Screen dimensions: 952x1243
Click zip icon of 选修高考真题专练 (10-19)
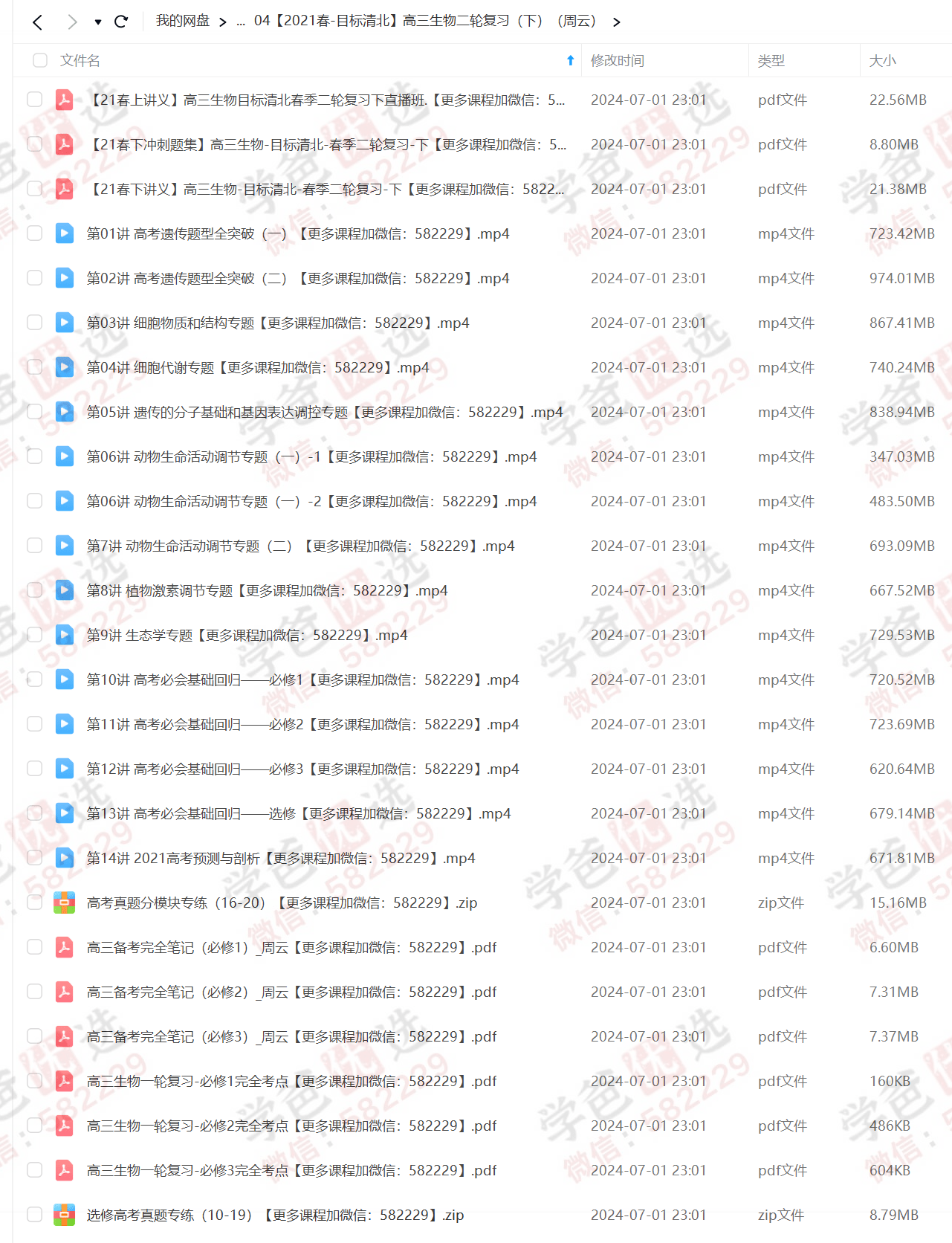coord(65,1215)
